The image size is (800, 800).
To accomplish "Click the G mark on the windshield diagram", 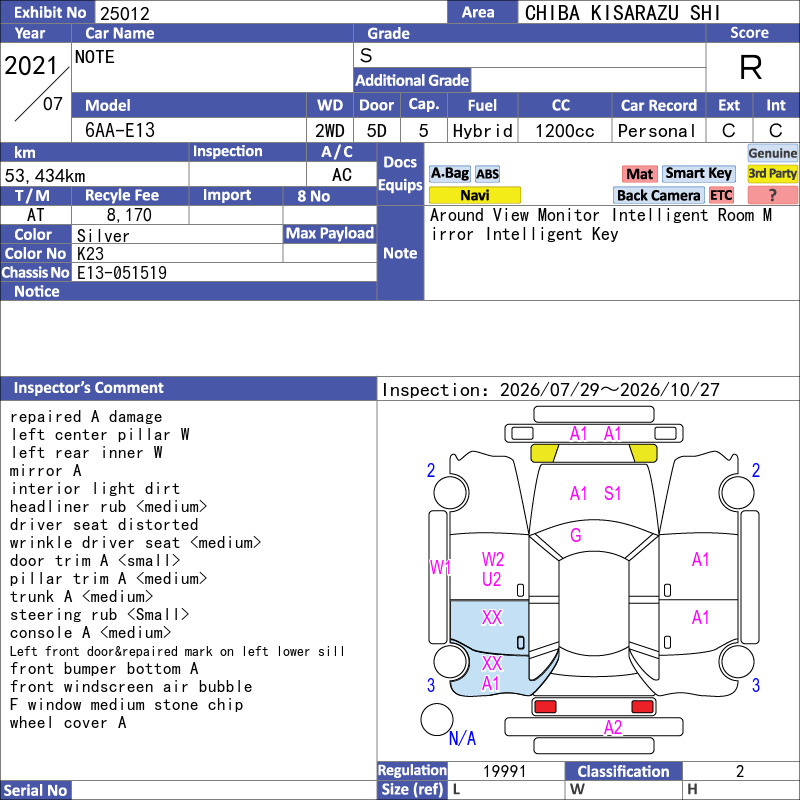I will pyautogui.click(x=576, y=535).
